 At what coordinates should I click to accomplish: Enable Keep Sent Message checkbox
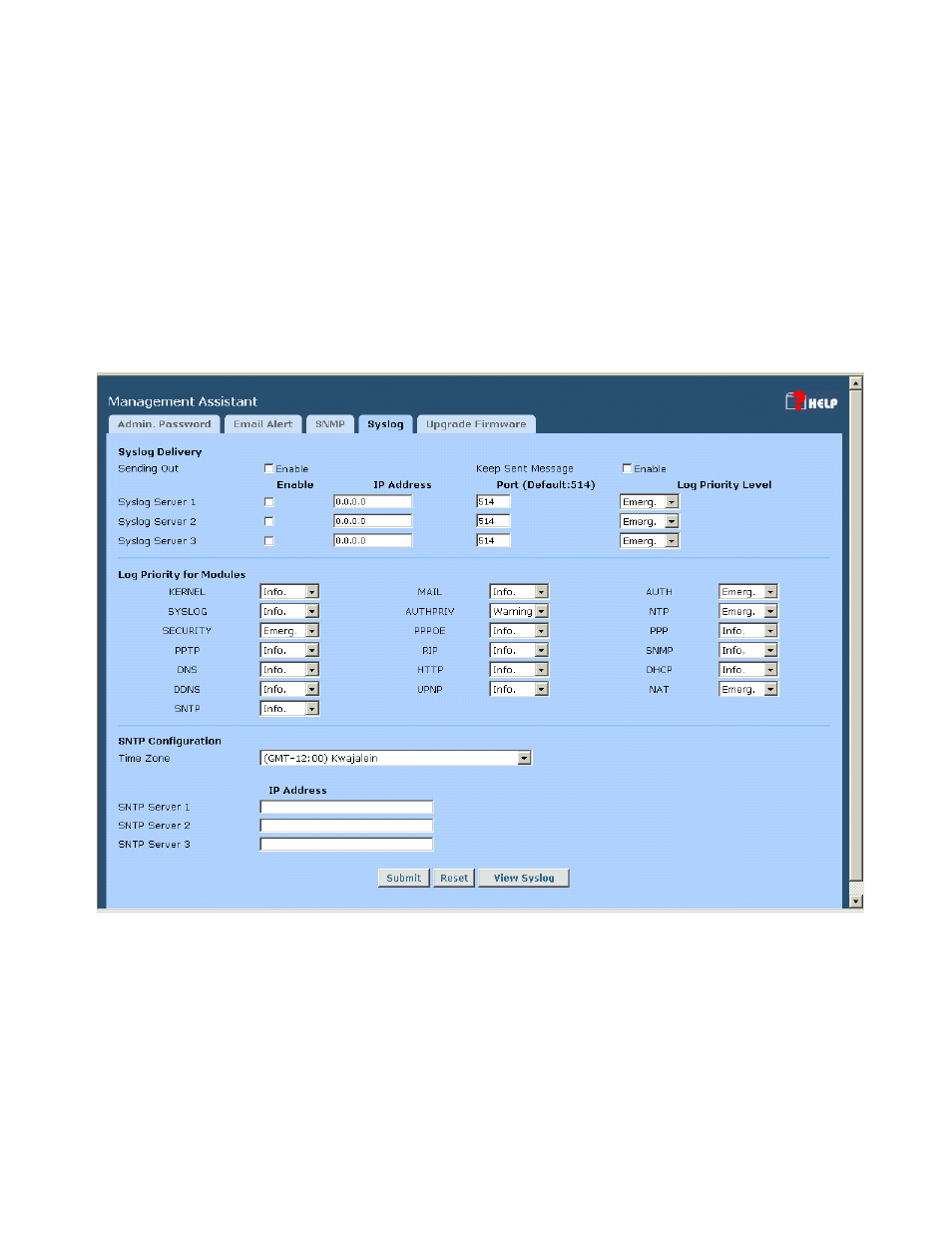(627, 468)
